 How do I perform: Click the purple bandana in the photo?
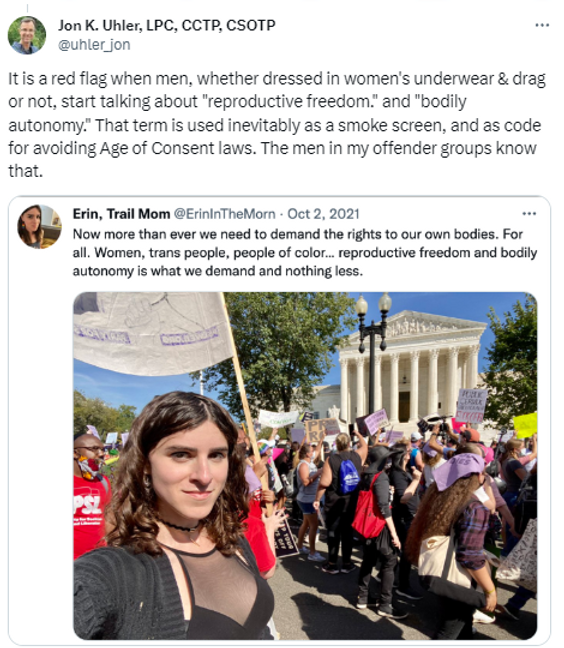(458, 470)
